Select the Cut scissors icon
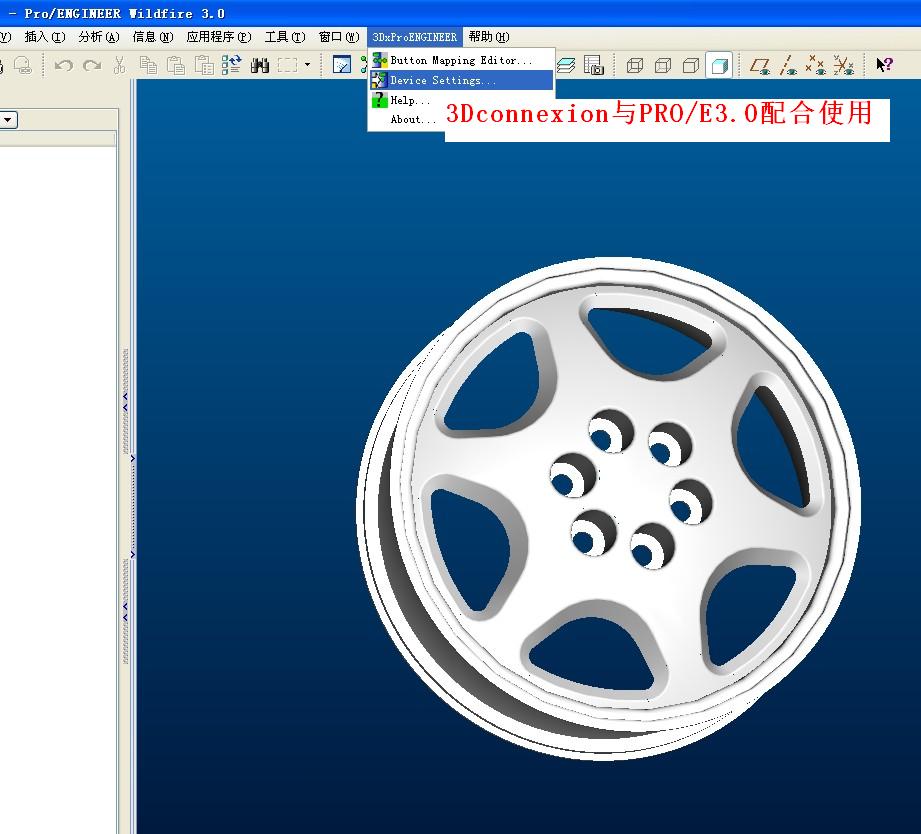 click(119, 65)
